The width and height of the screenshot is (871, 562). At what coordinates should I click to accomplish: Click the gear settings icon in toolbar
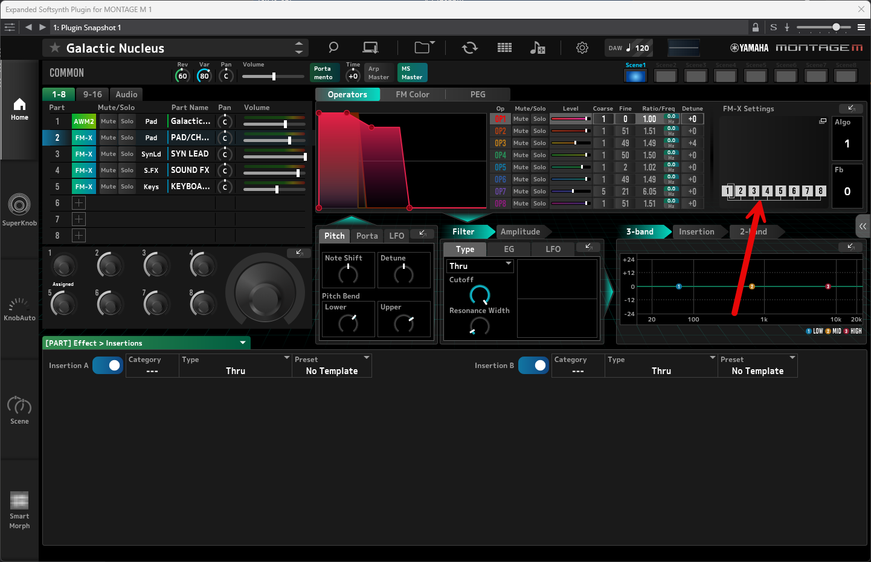point(582,48)
